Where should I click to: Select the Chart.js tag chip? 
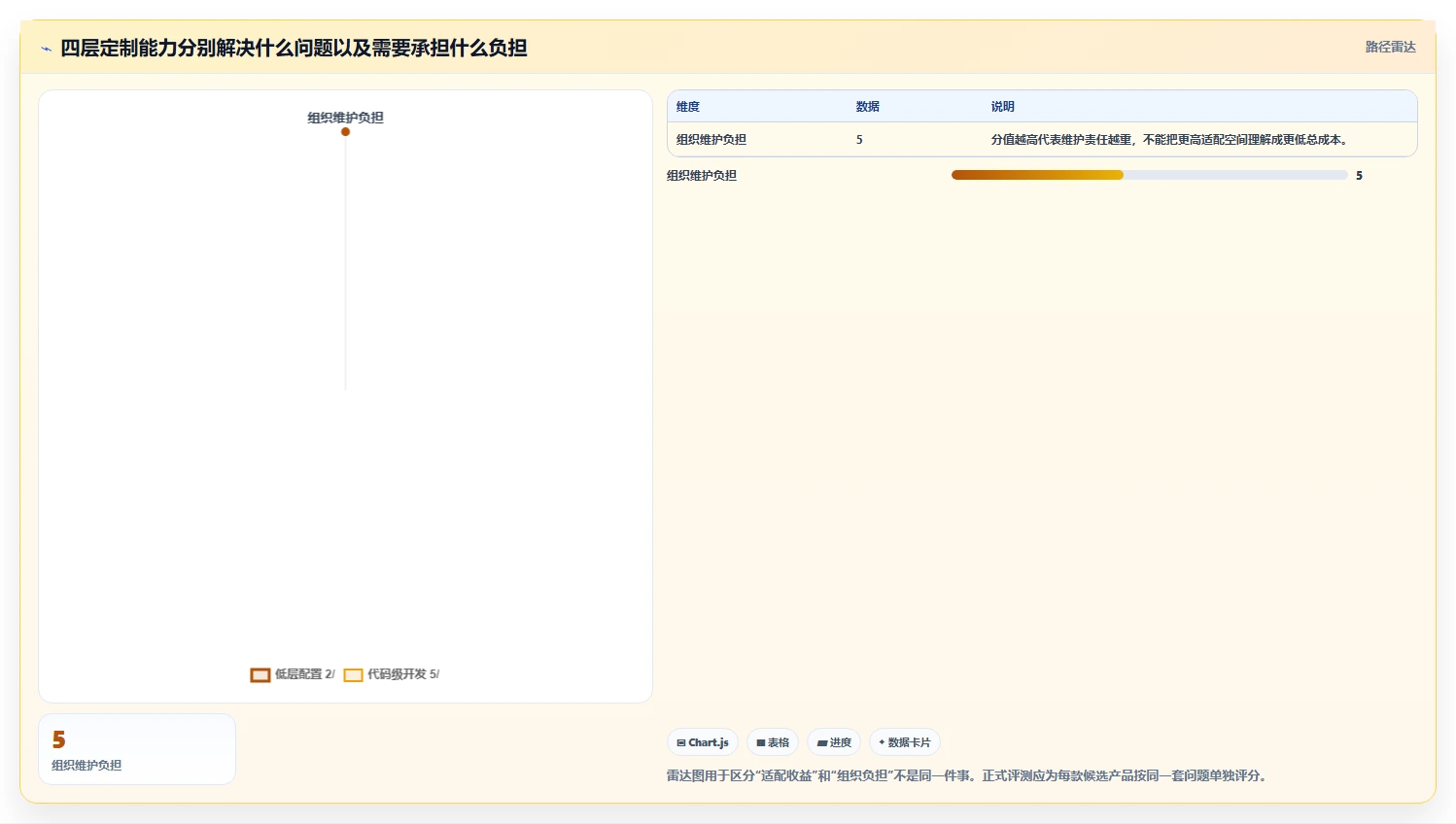pos(703,742)
